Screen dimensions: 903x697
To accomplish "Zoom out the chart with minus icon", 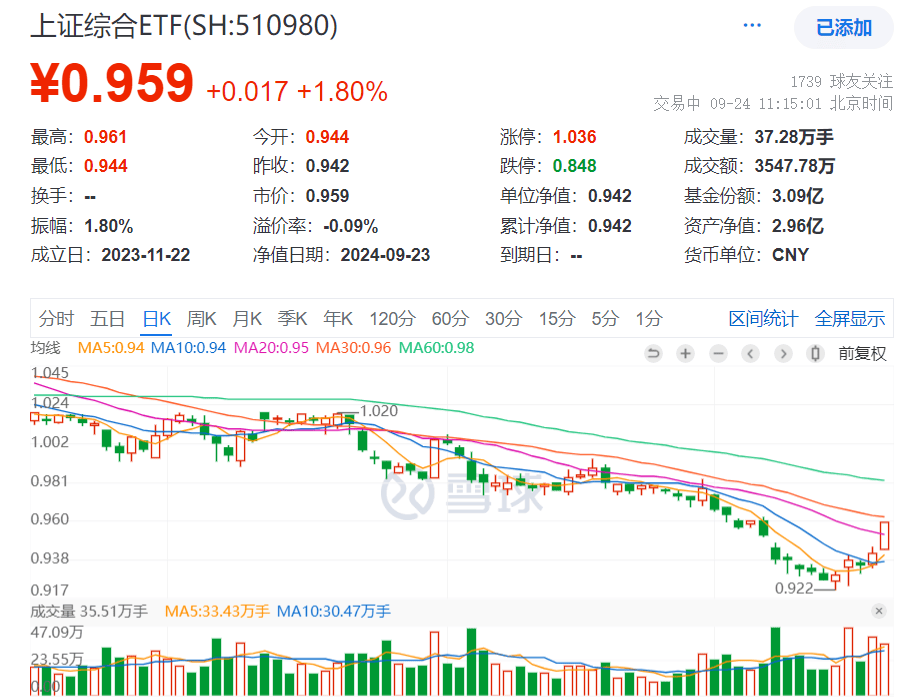I will (718, 353).
